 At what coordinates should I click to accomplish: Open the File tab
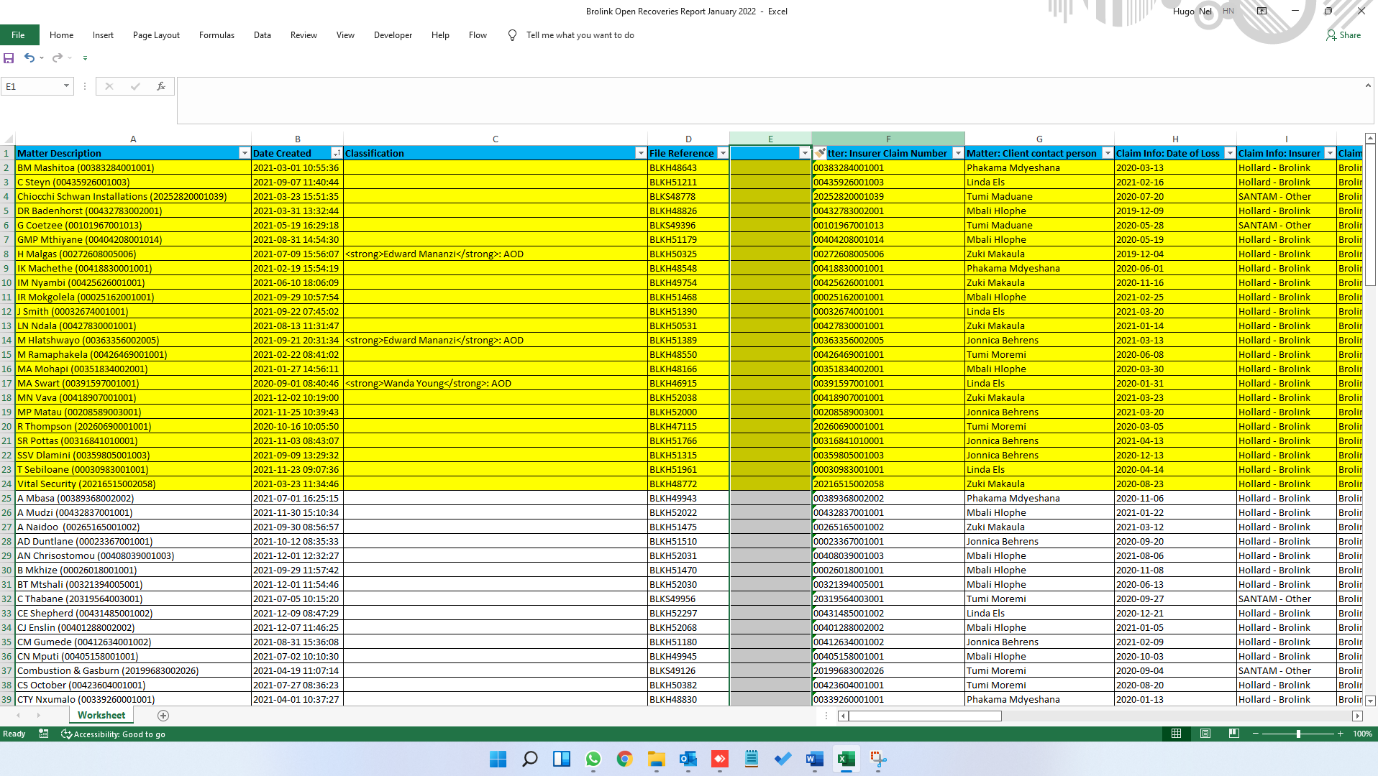(18, 35)
